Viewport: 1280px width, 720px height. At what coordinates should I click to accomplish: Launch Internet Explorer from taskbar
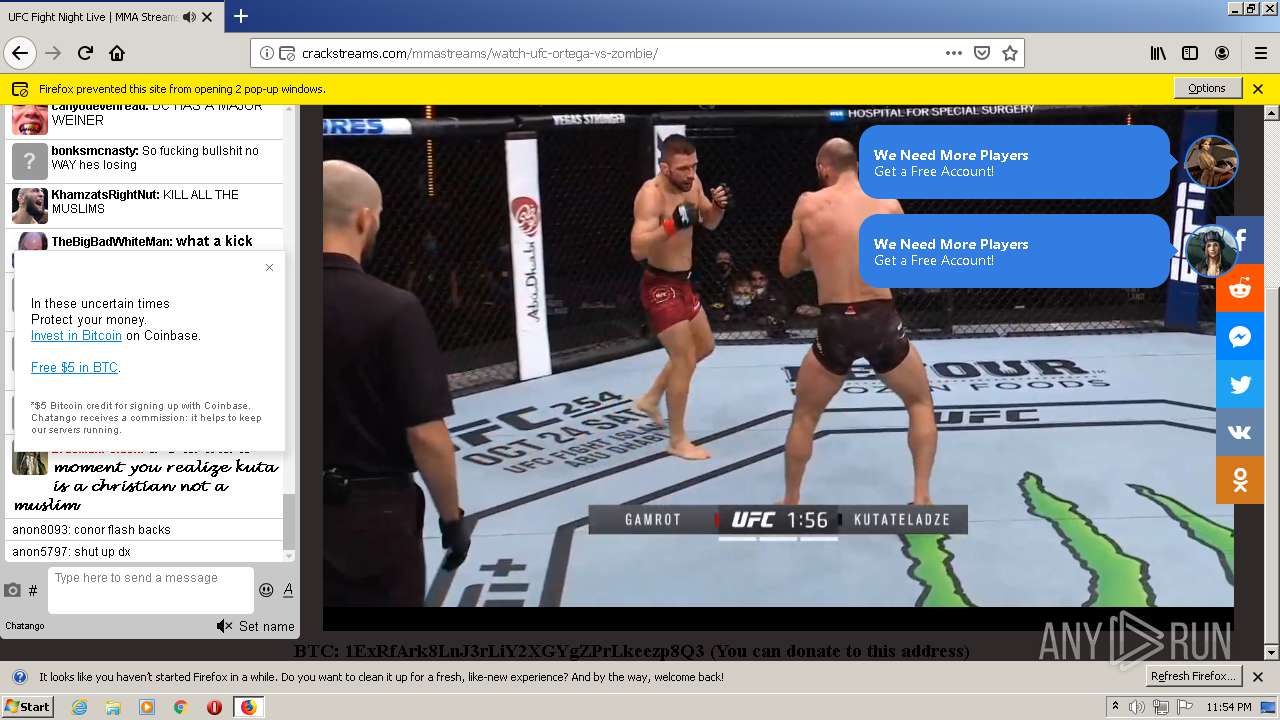pos(79,707)
